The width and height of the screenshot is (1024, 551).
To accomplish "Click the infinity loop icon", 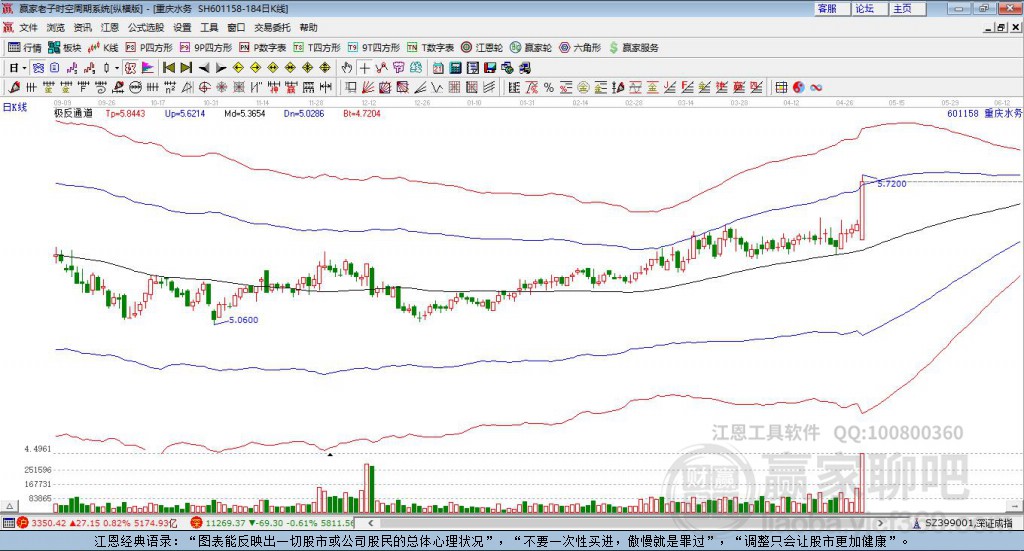I will coord(816,87).
